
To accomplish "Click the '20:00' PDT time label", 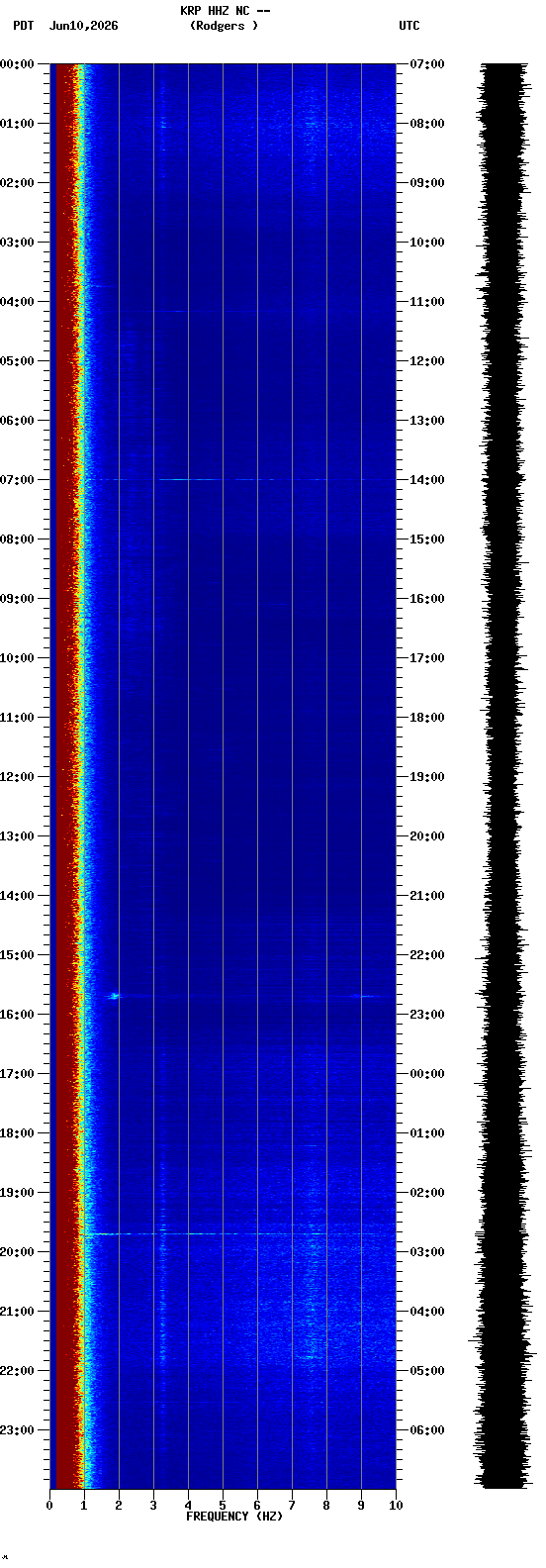I will click(17, 1252).
